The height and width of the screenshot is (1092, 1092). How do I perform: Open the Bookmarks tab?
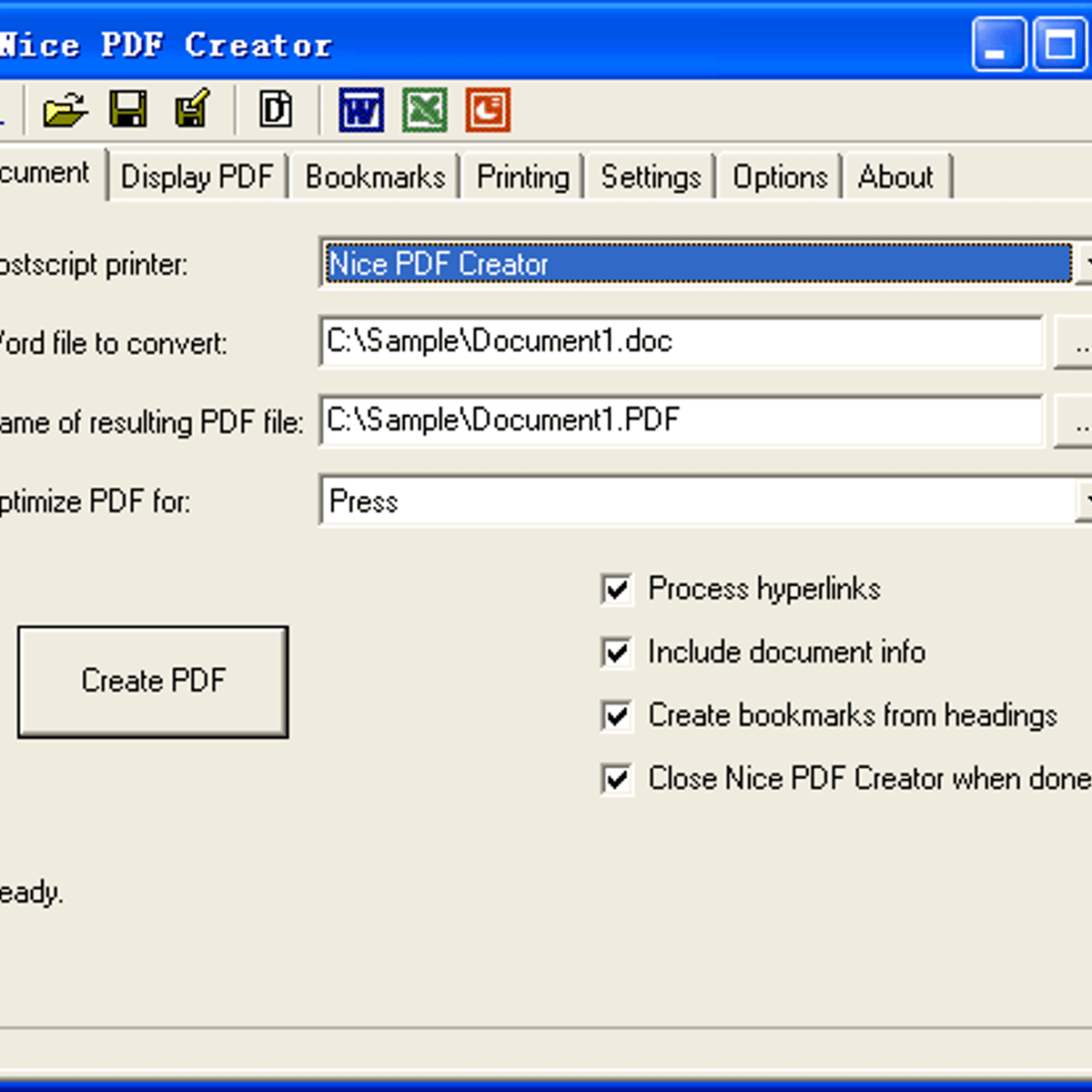point(375,177)
